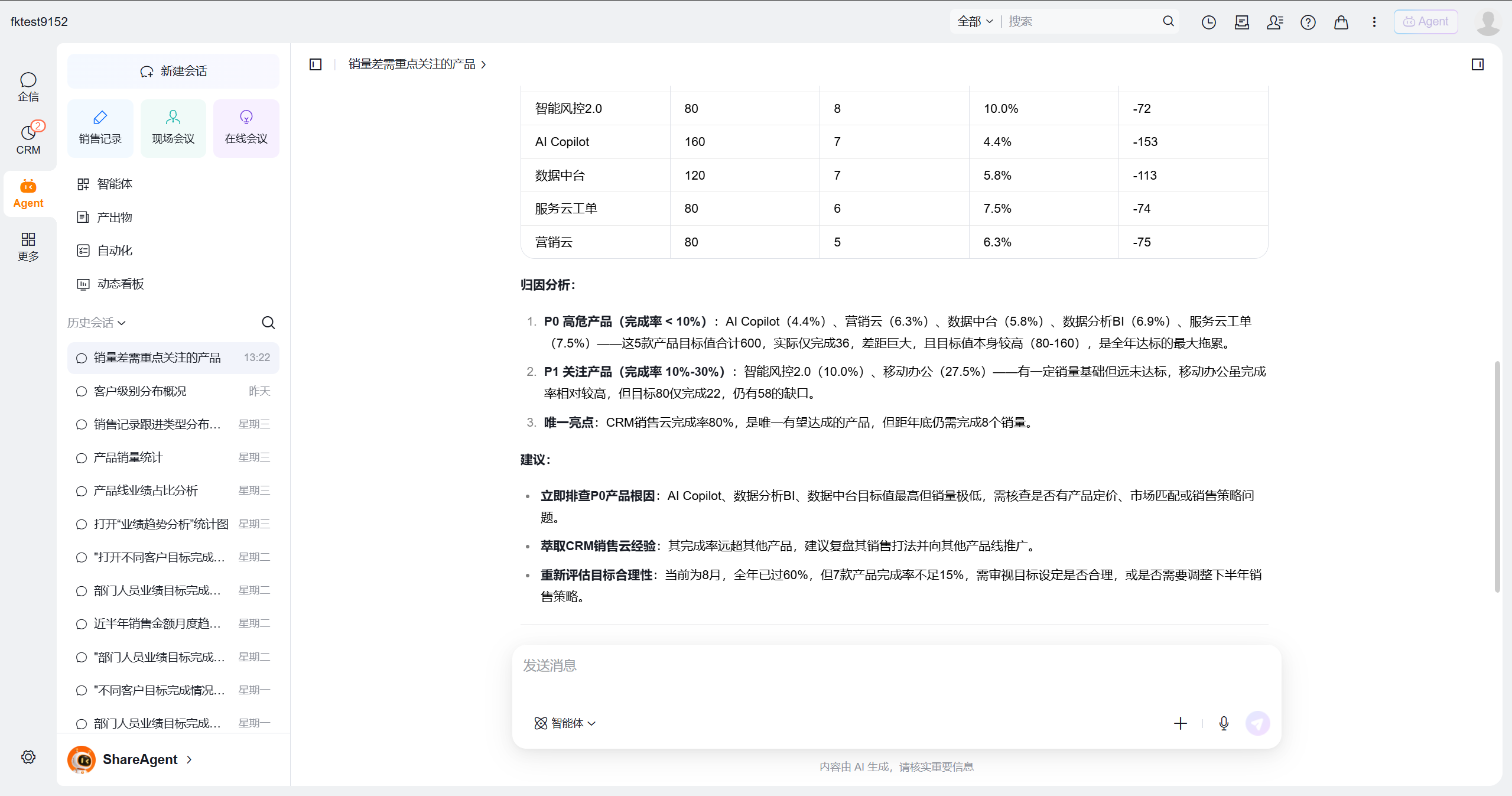The width and height of the screenshot is (1512, 796).
Task: Open the help question mark icon
Action: (1308, 22)
